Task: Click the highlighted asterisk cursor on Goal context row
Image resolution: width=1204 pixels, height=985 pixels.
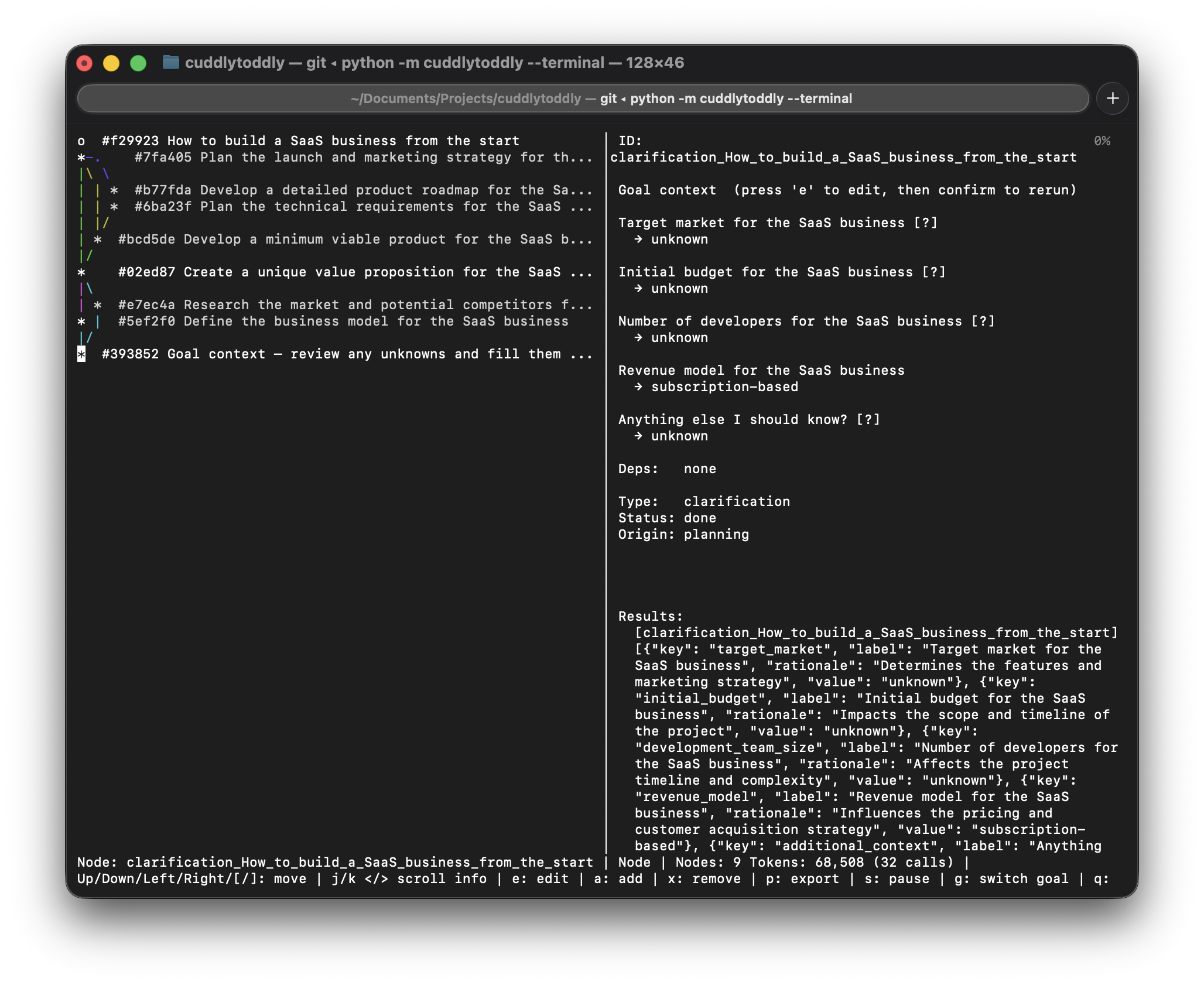Action: [x=81, y=354]
